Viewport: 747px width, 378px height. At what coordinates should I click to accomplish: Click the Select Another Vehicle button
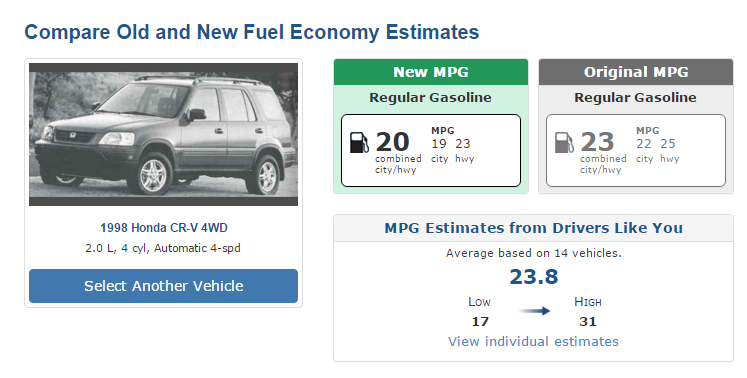pyautogui.click(x=163, y=286)
